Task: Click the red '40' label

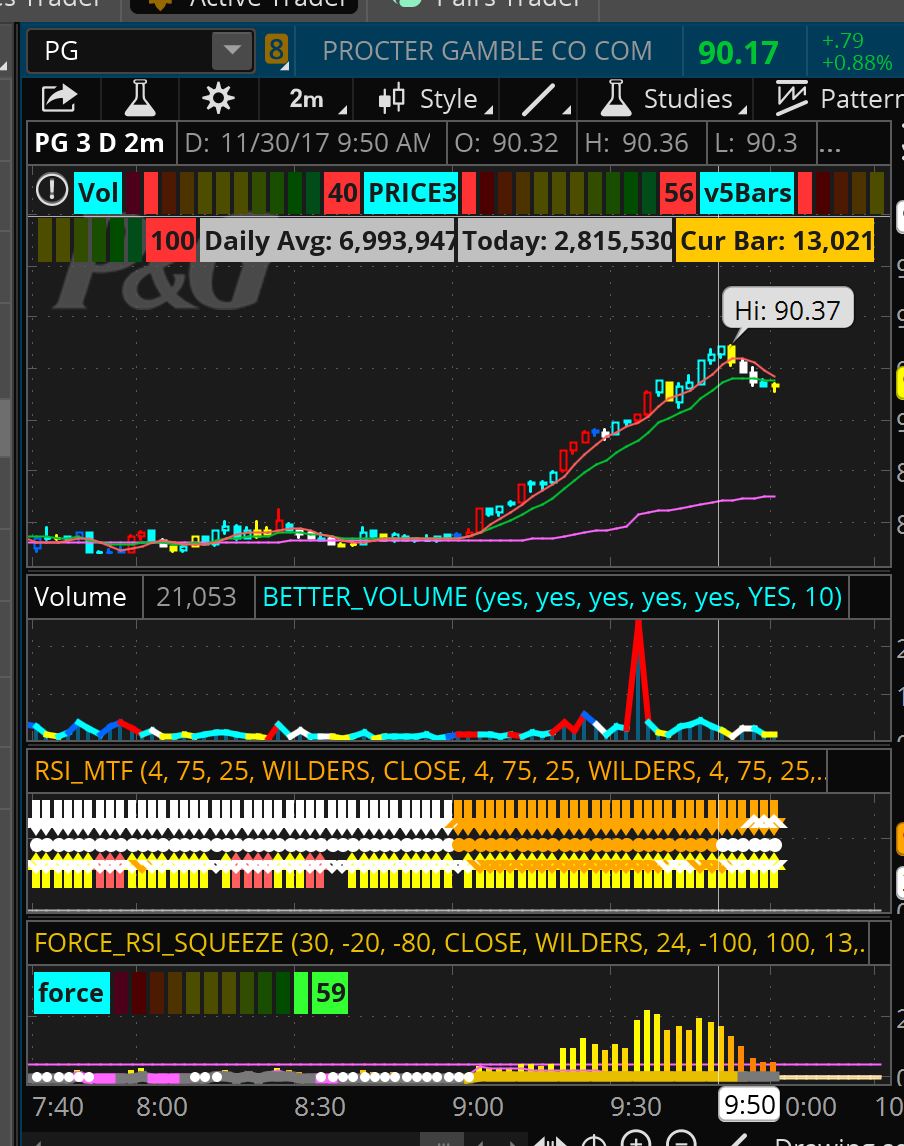Action: click(342, 193)
